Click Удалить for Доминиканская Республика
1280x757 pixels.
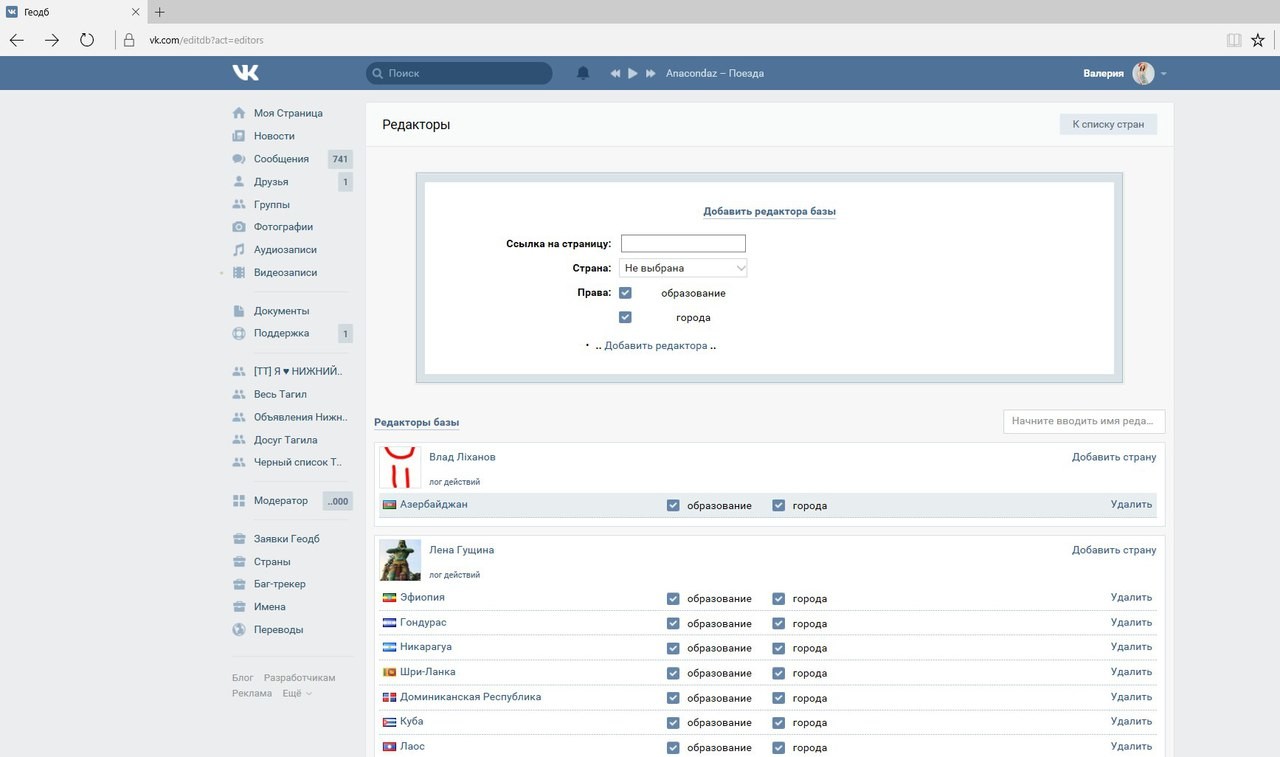(x=1131, y=697)
